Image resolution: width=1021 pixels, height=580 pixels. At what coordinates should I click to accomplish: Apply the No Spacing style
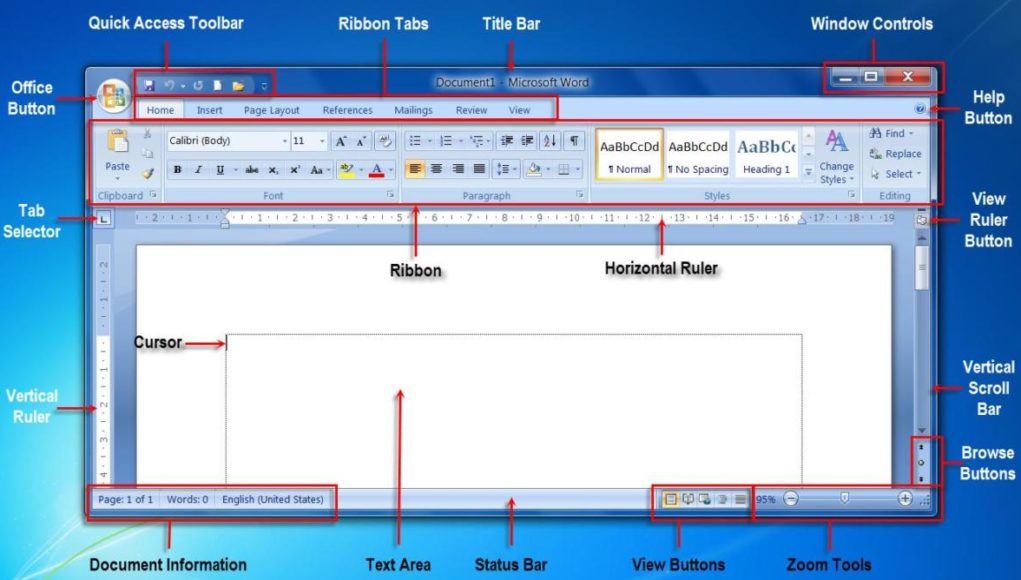(698, 154)
